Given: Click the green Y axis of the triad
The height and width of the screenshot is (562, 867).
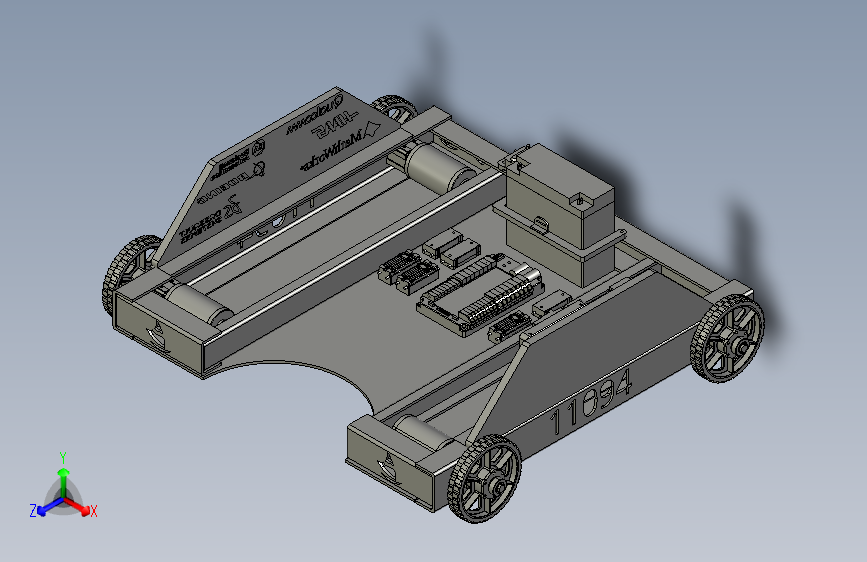Looking at the screenshot, I should [x=64, y=481].
